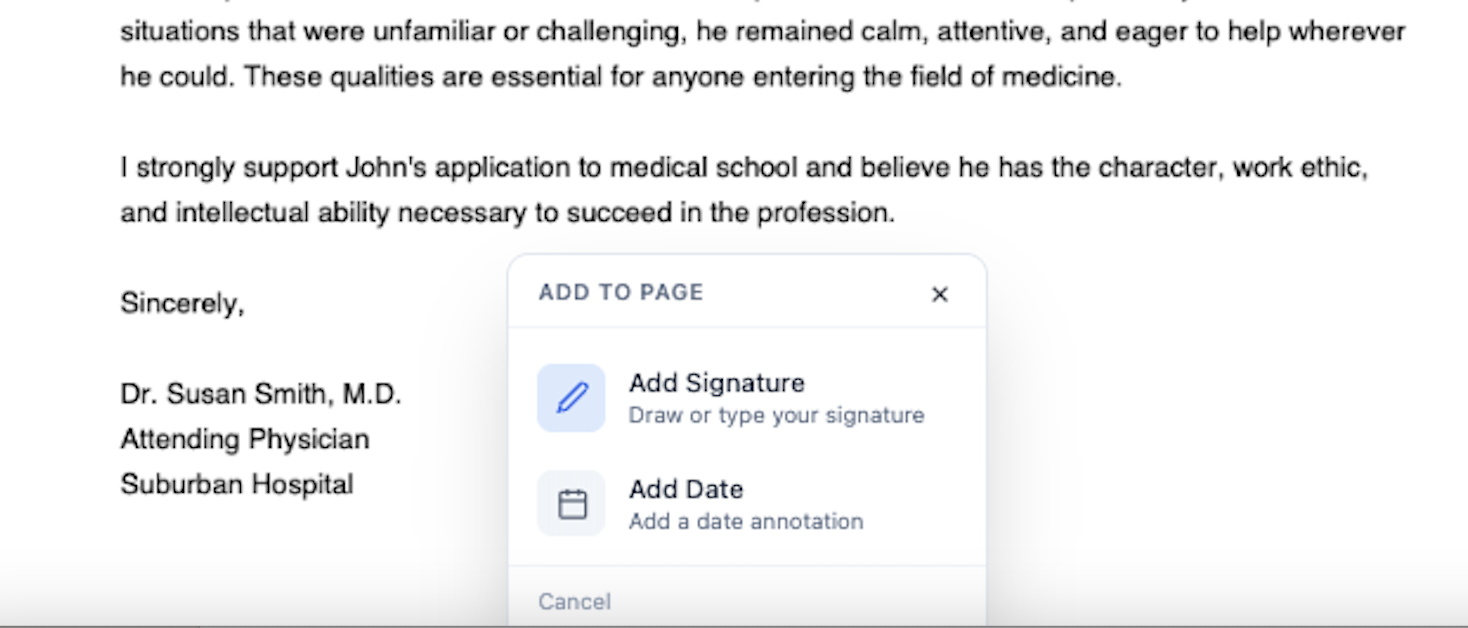Click the pencil icon for Add Signature

[x=571, y=398]
